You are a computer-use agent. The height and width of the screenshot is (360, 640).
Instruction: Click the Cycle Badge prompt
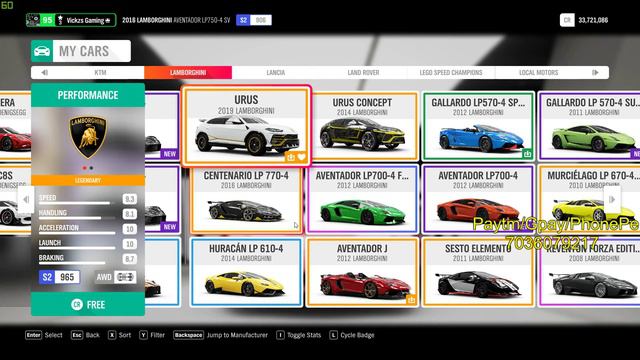coord(352,335)
